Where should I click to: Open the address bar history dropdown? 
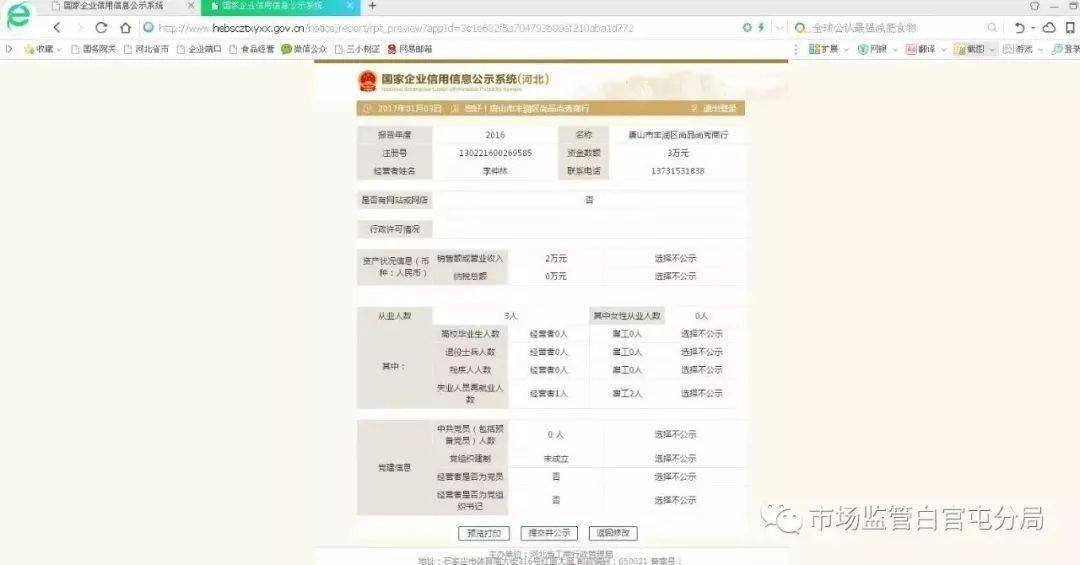pyautogui.click(x=780, y=28)
